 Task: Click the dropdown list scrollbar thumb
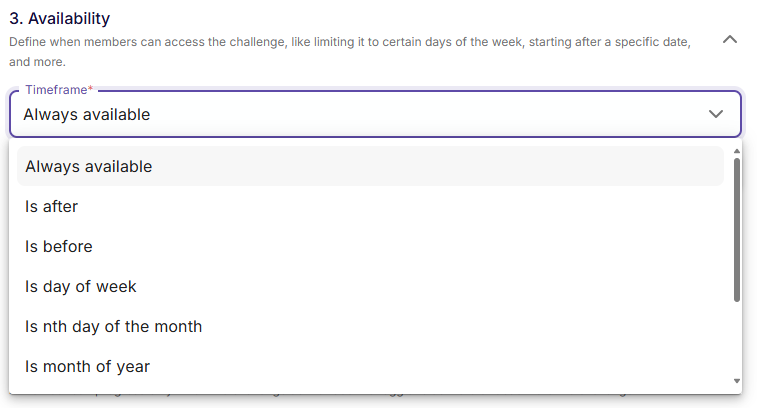pos(737,228)
